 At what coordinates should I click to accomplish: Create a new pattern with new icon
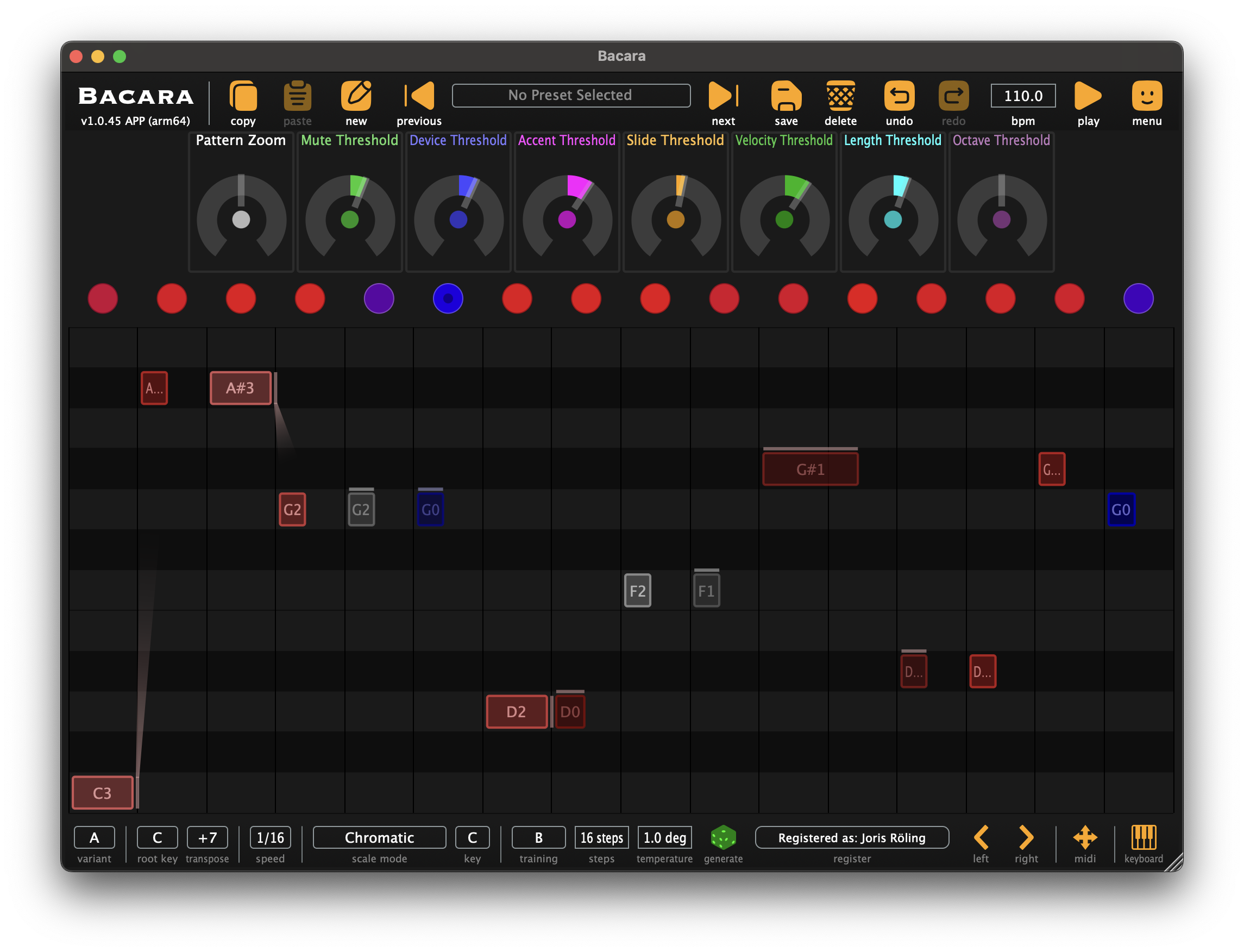click(x=356, y=96)
